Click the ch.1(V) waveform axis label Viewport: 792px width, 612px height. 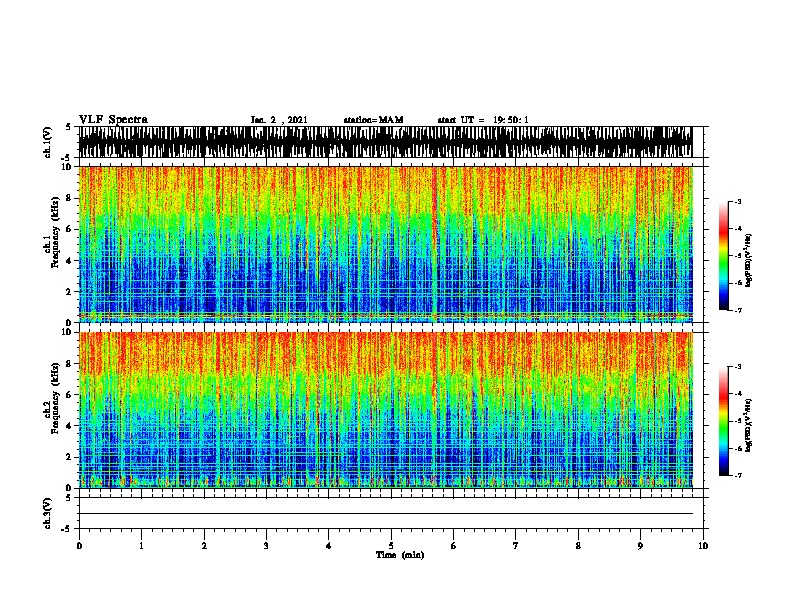pos(48,142)
